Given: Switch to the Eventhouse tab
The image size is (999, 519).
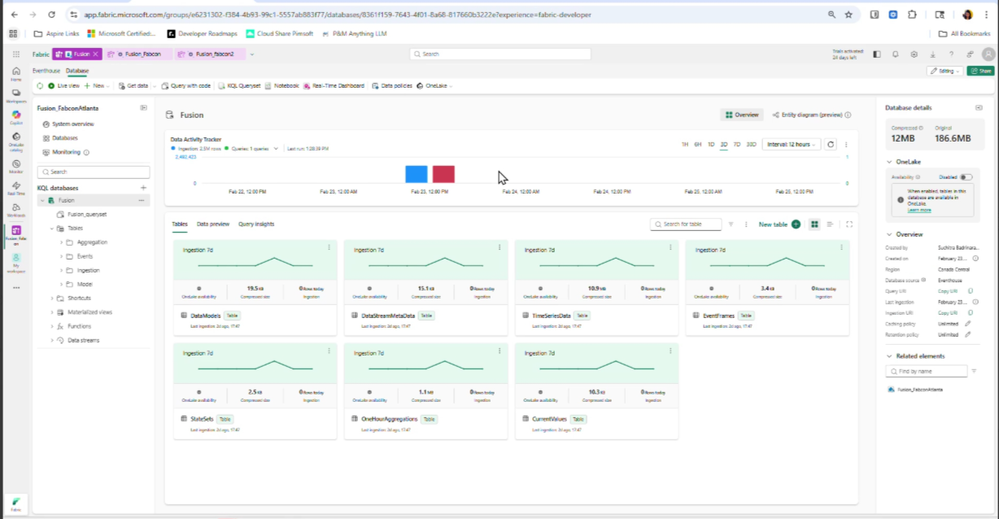Looking at the screenshot, I should point(46,71).
